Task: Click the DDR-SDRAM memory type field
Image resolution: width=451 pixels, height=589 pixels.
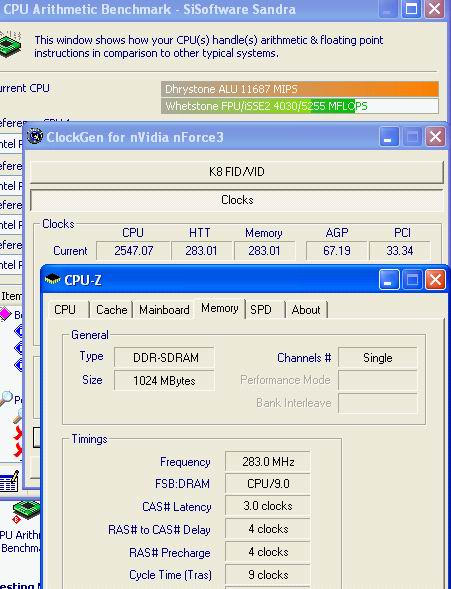Action: point(164,358)
